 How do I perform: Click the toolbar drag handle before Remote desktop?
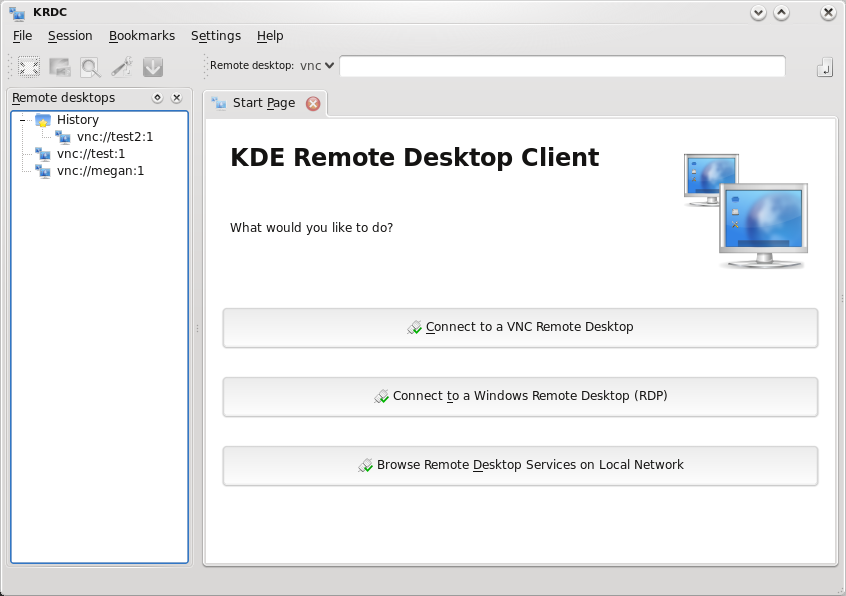click(x=206, y=66)
